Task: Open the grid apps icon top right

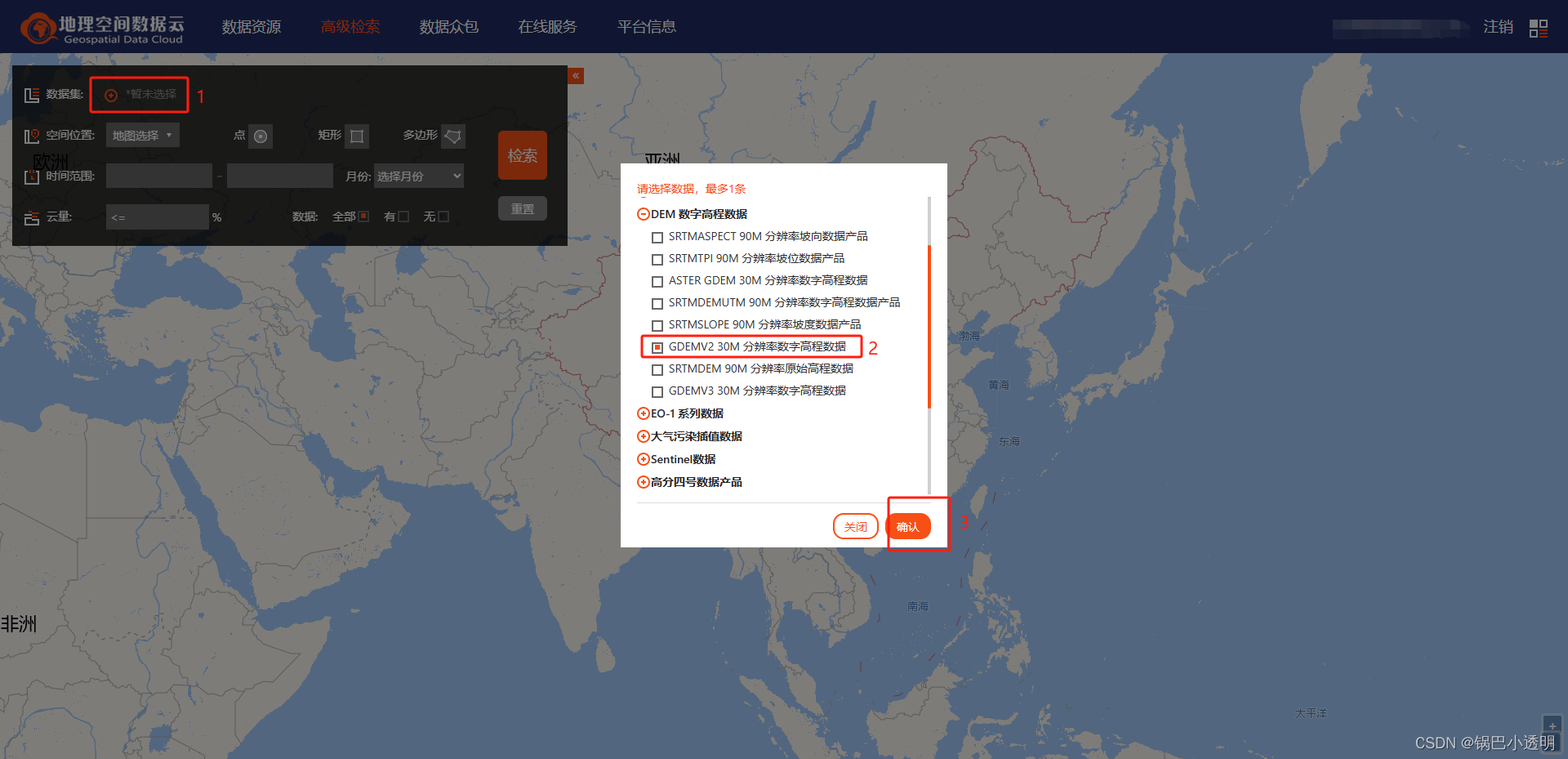Action: [x=1537, y=27]
